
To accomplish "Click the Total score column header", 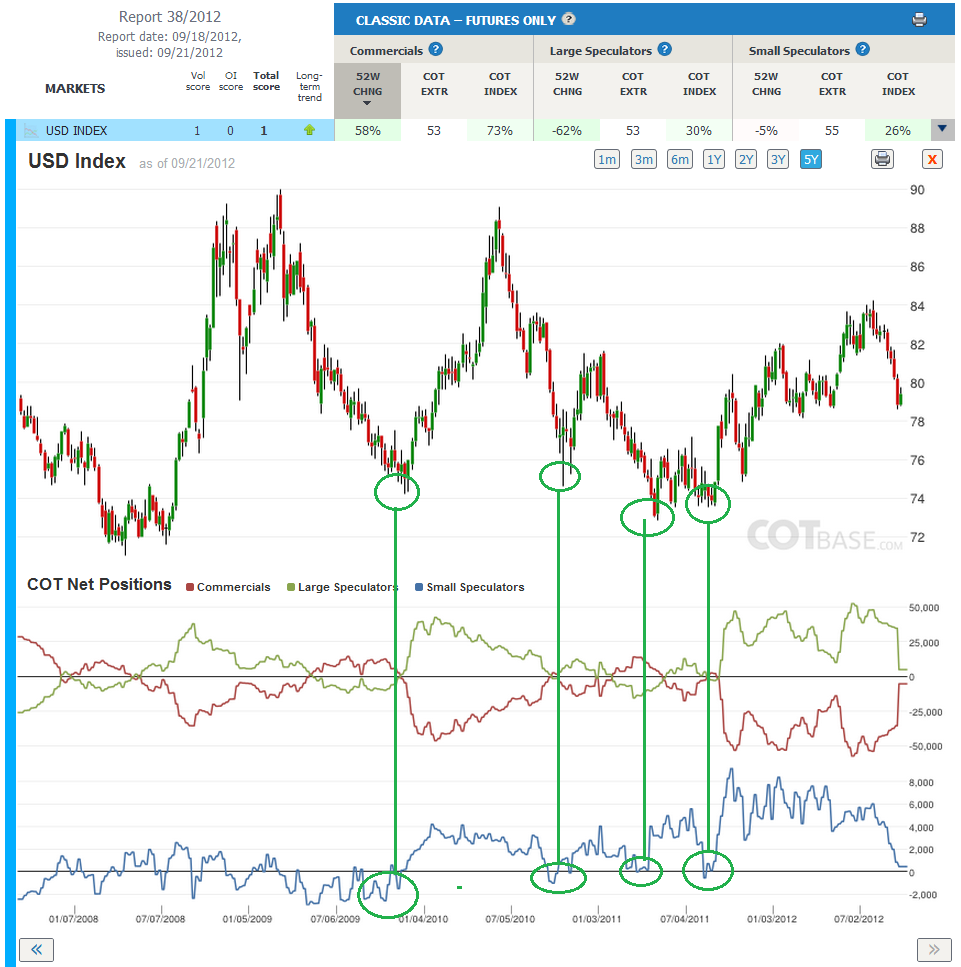I will click(x=266, y=81).
